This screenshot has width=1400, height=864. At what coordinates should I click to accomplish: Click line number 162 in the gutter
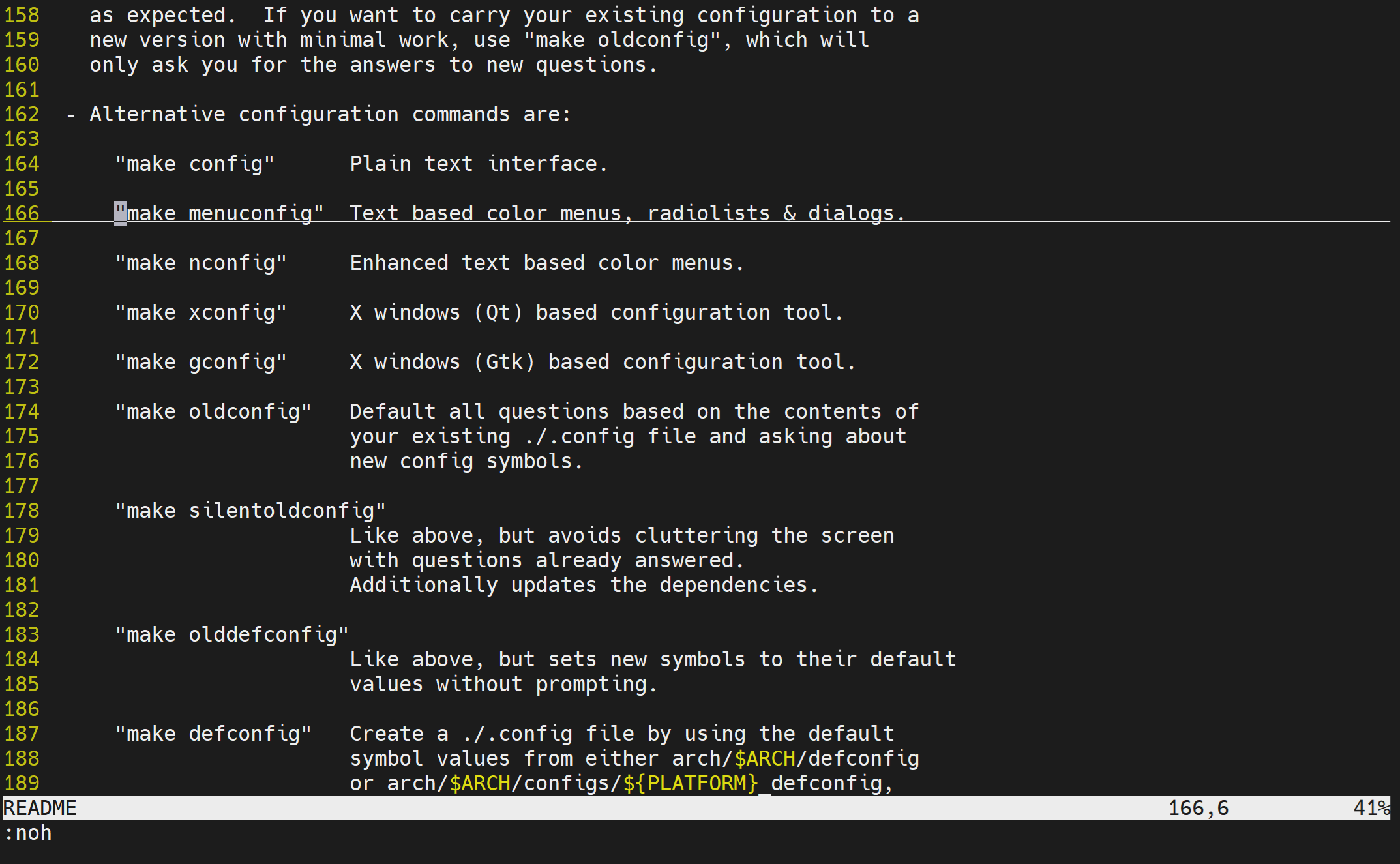[22, 114]
